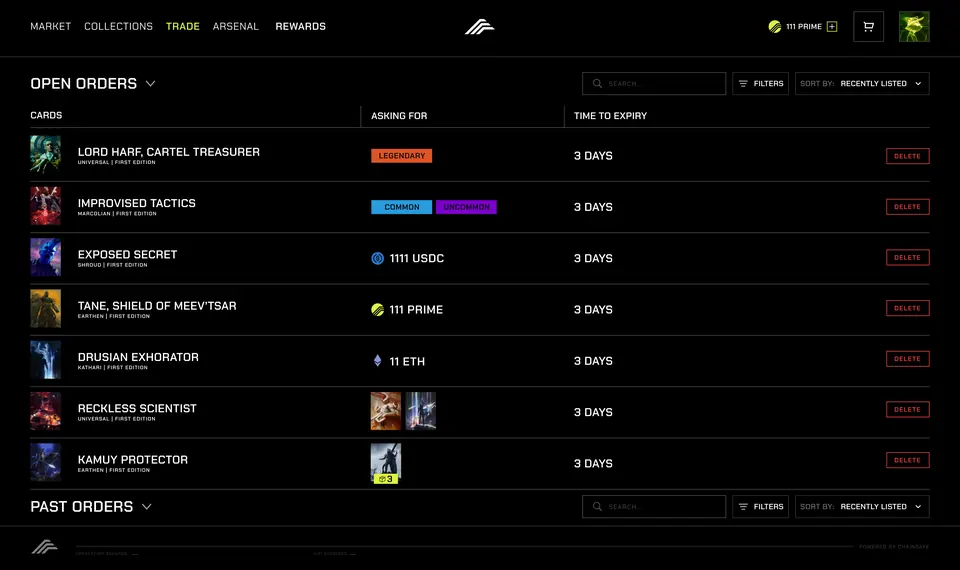Open Exposed Secret card thumbnail
This screenshot has width=960, height=570.
pos(46,257)
